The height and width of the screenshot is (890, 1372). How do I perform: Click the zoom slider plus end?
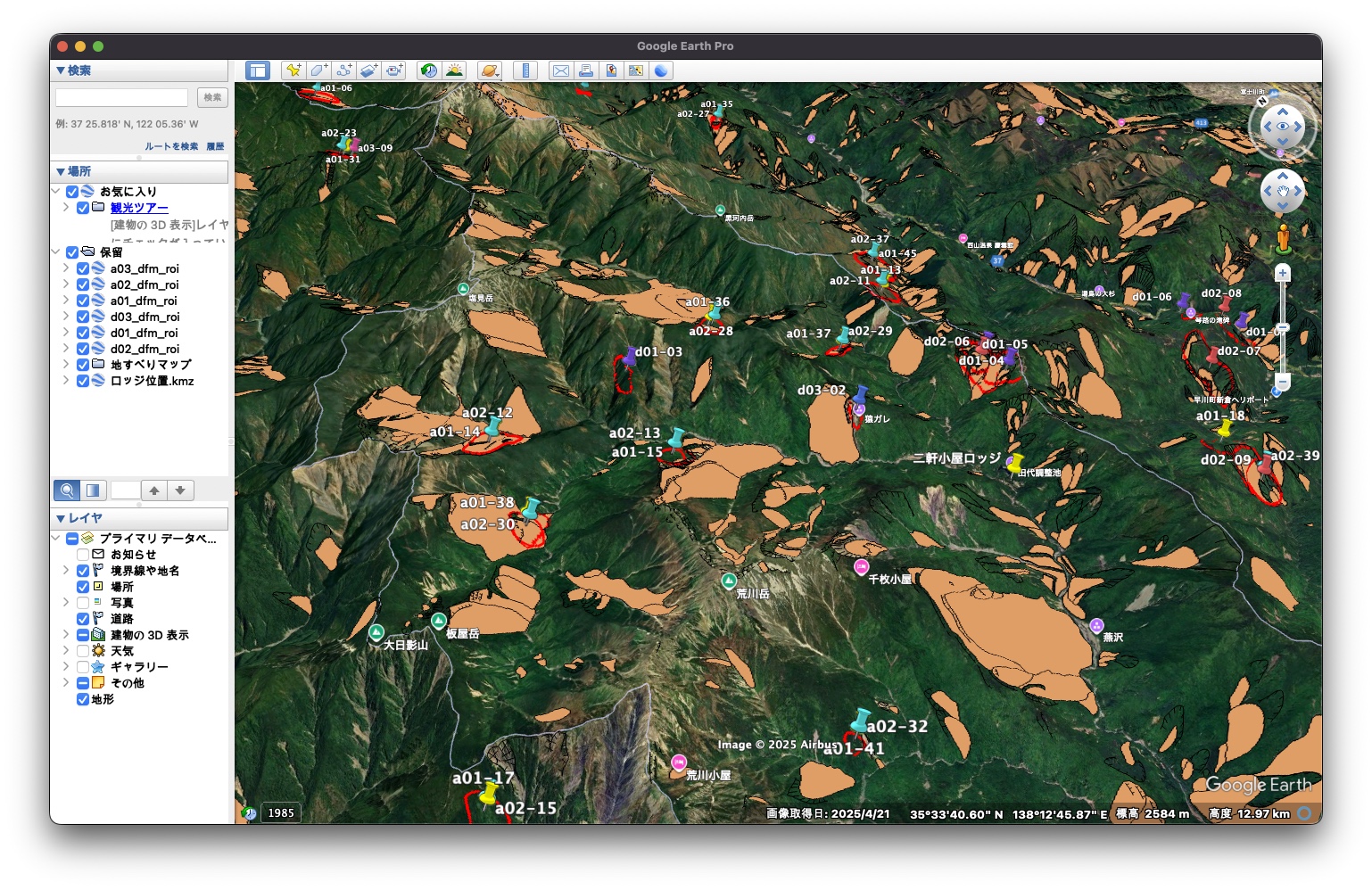[x=1282, y=273]
